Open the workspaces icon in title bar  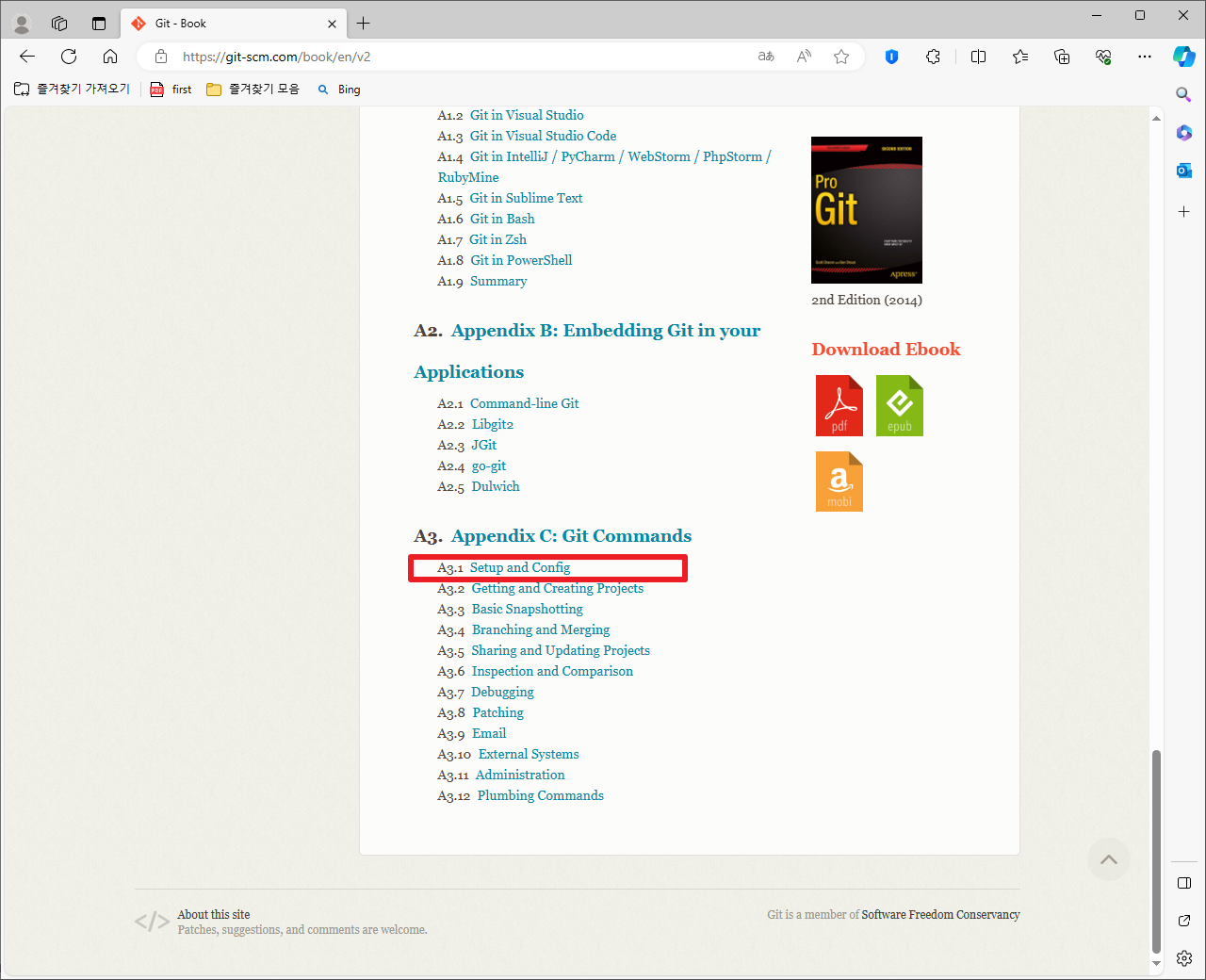(x=59, y=24)
